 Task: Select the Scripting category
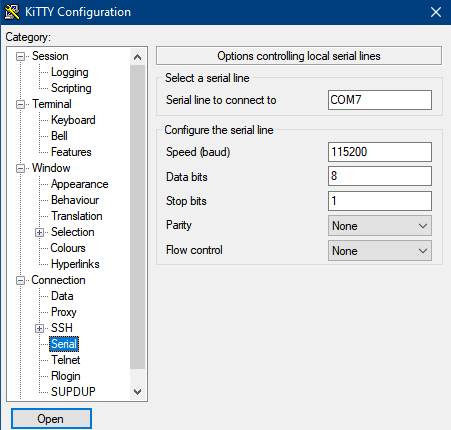tap(71, 88)
